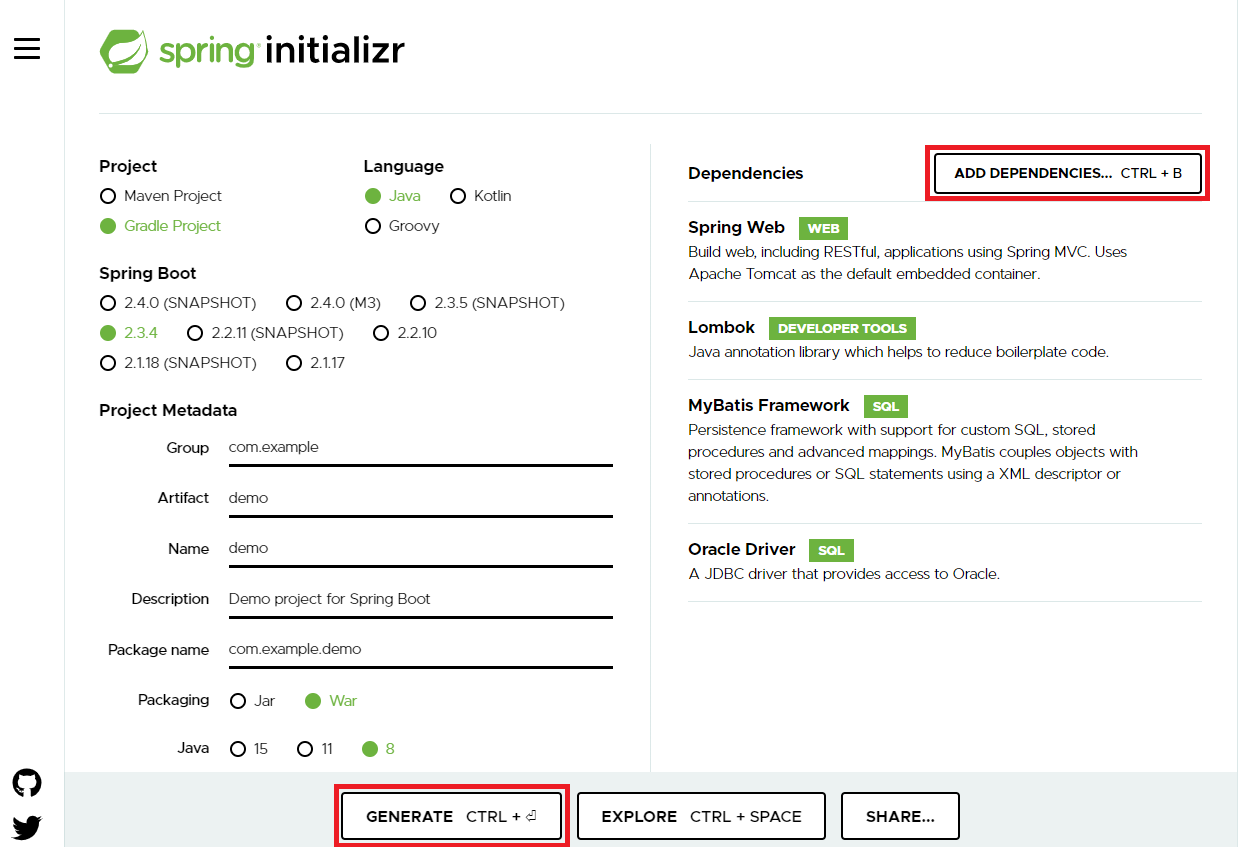Pick Java version 15

pyautogui.click(x=249, y=749)
